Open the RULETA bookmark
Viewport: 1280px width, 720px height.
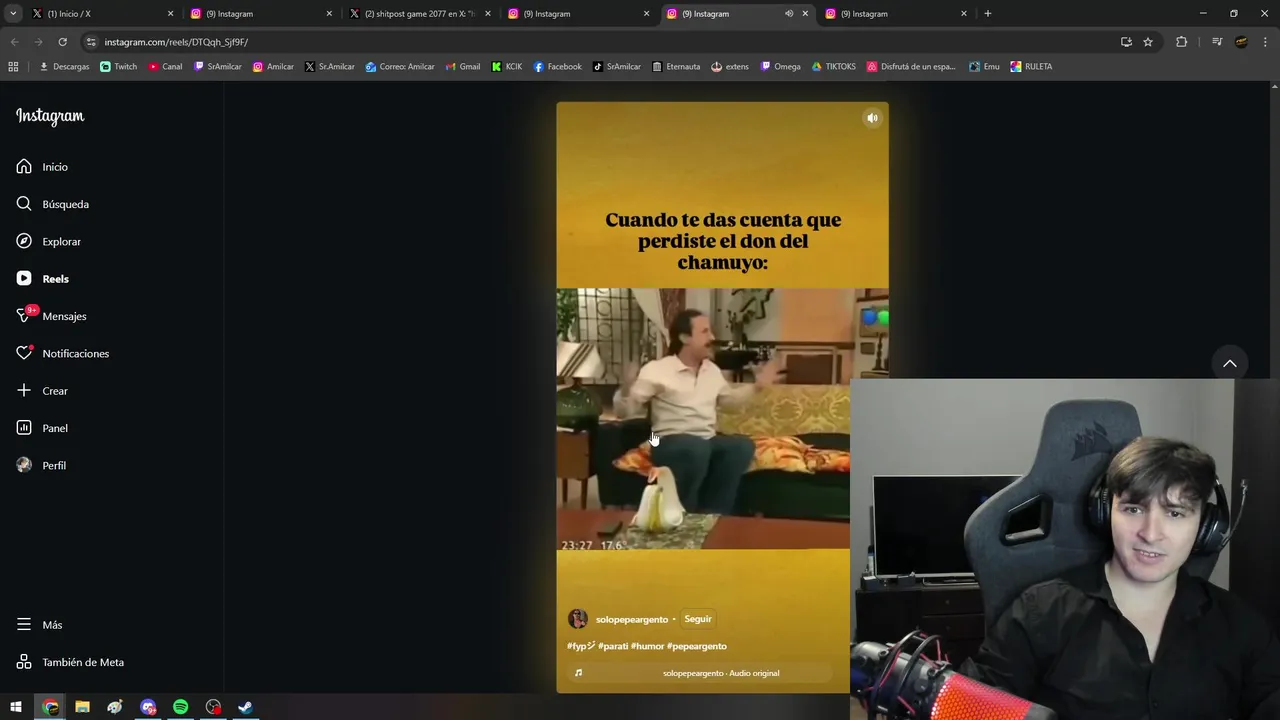[1031, 67]
